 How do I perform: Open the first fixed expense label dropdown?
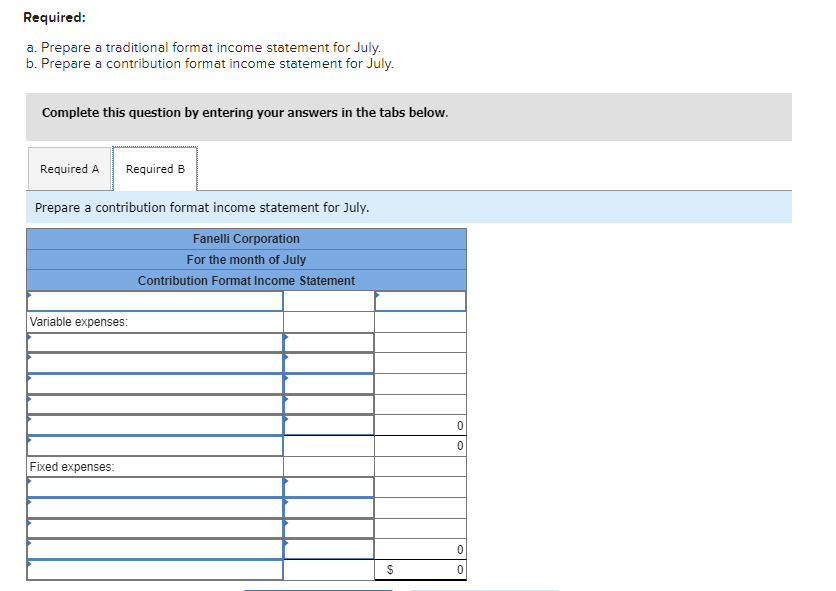tap(155, 487)
